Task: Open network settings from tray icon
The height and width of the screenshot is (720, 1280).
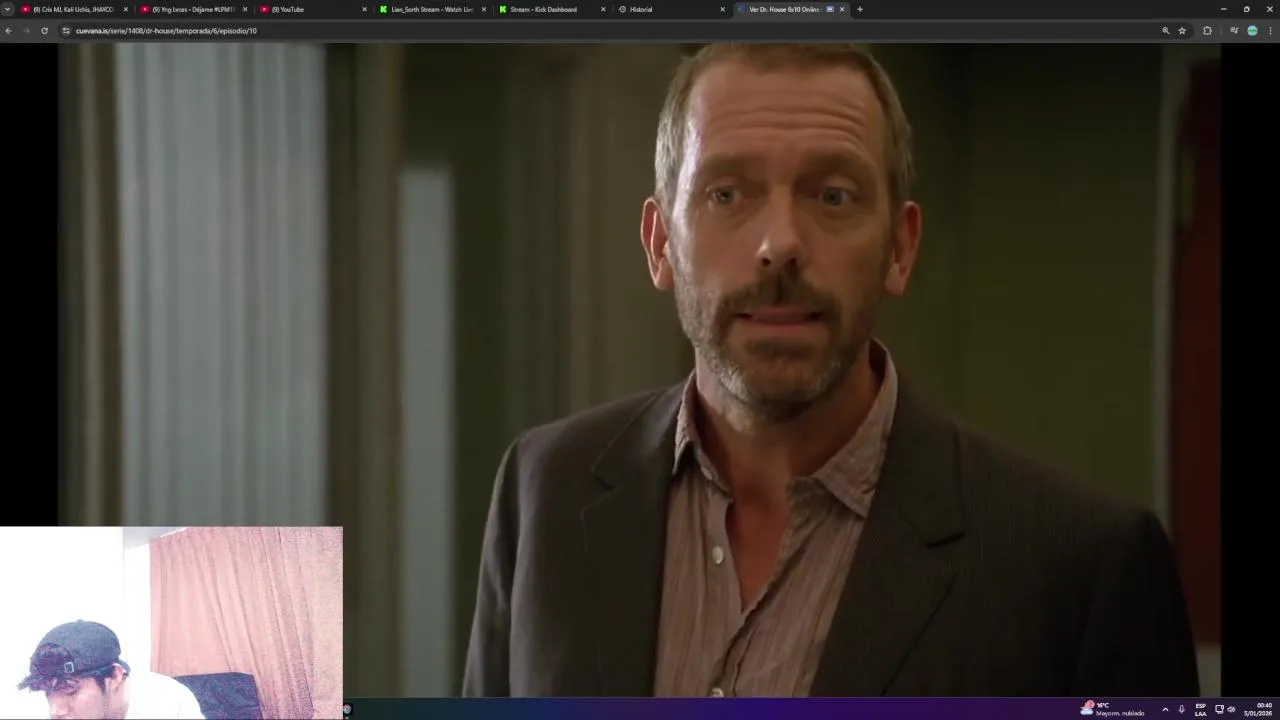Action: pyautogui.click(x=1219, y=709)
